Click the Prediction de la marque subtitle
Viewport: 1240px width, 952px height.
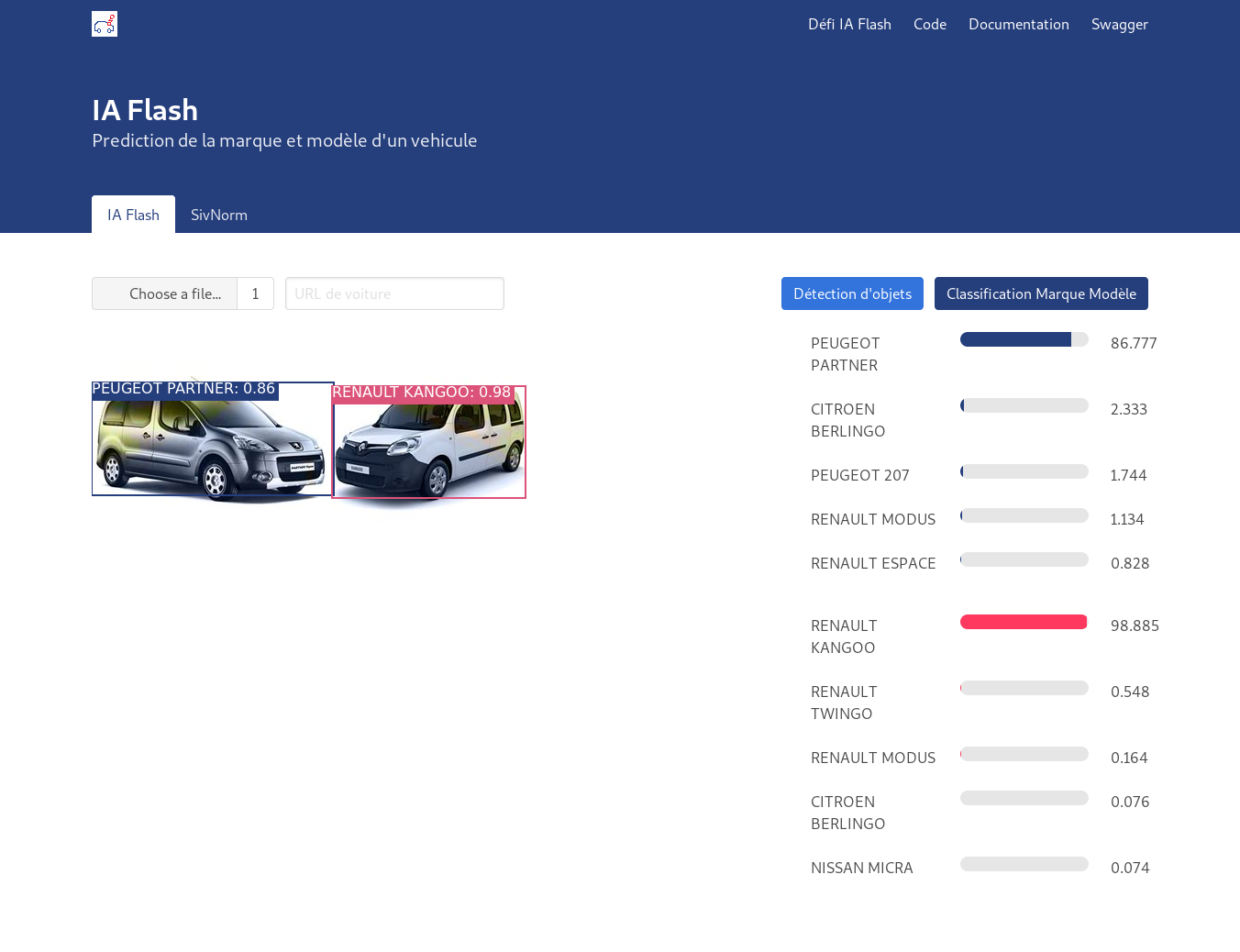(x=284, y=140)
